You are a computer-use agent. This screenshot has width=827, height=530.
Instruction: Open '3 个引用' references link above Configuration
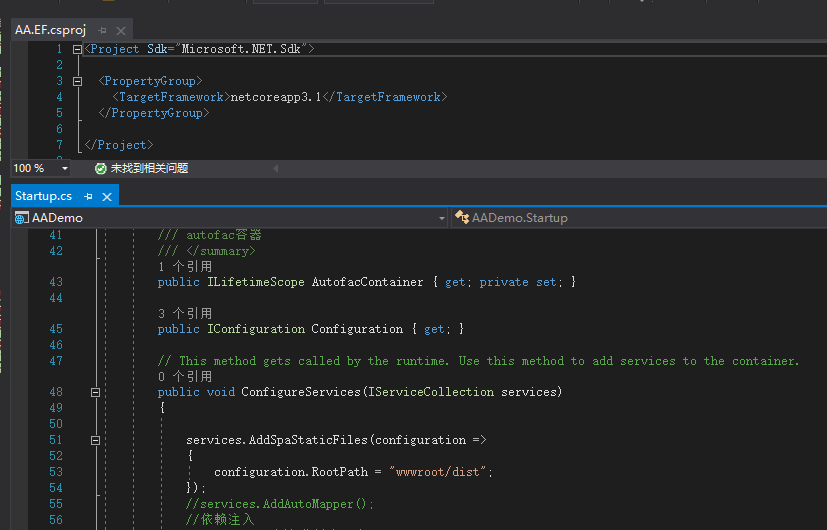(185, 313)
